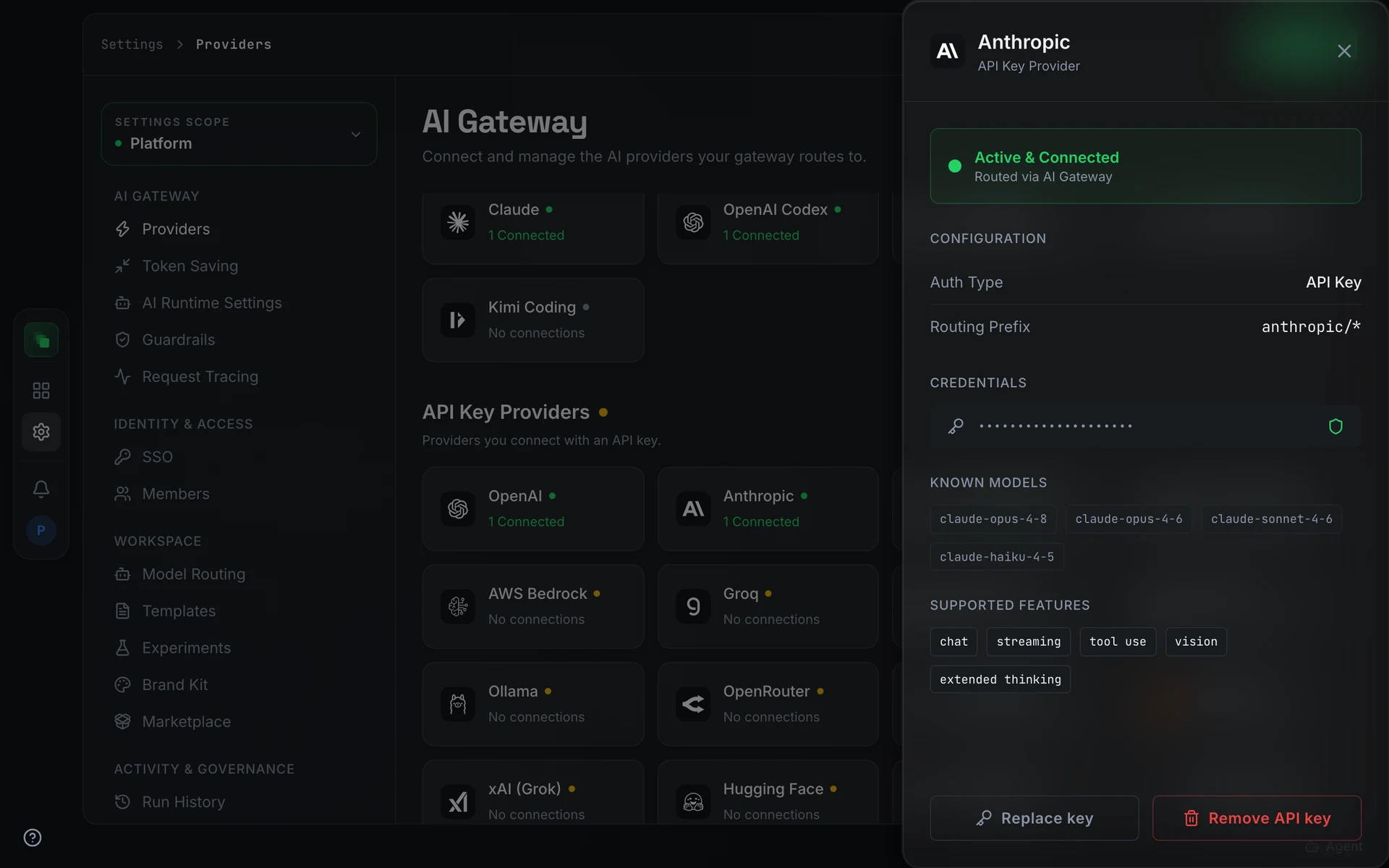1389x868 pixels.
Task: Open AI Runtime Settings
Action: 212,303
